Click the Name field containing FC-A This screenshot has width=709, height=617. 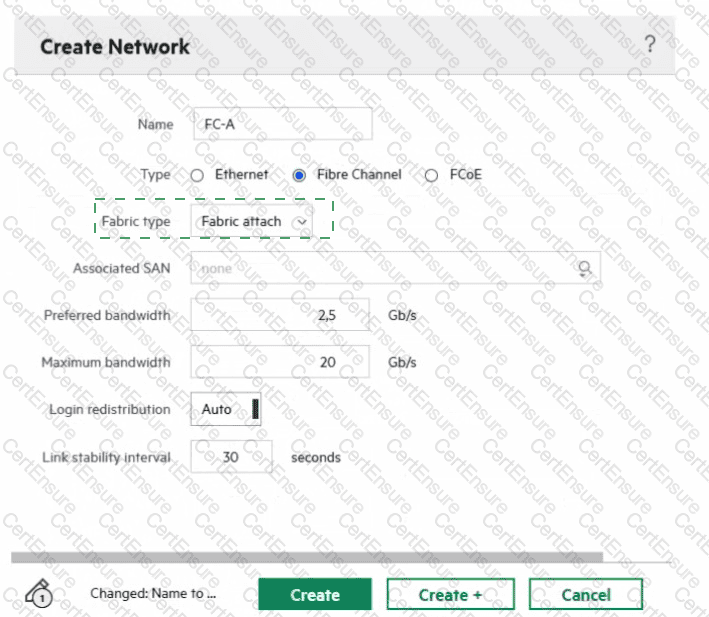pos(281,126)
